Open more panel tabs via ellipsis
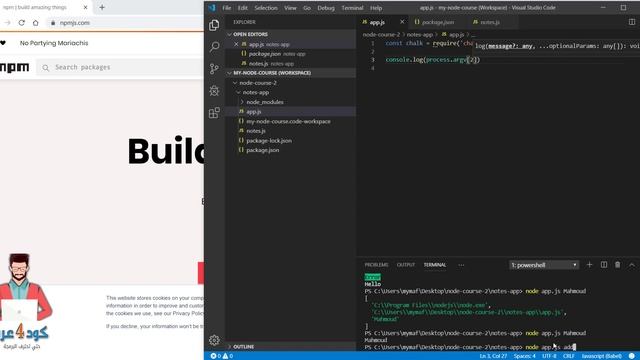The width and height of the screenshot is (640, 360). coord(461,265)
